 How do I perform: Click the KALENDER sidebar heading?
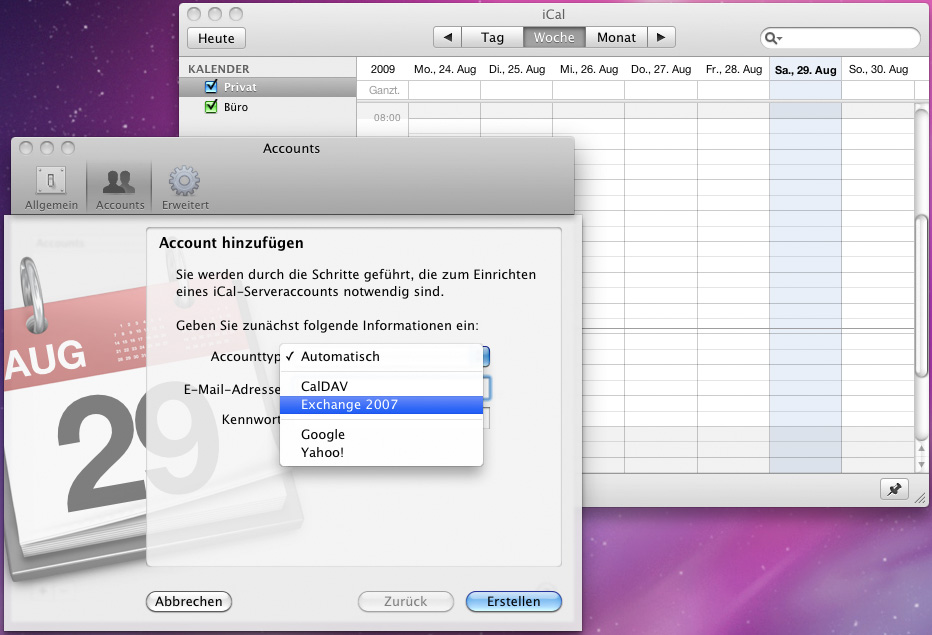pyautogui.click(x=219, y=69)
